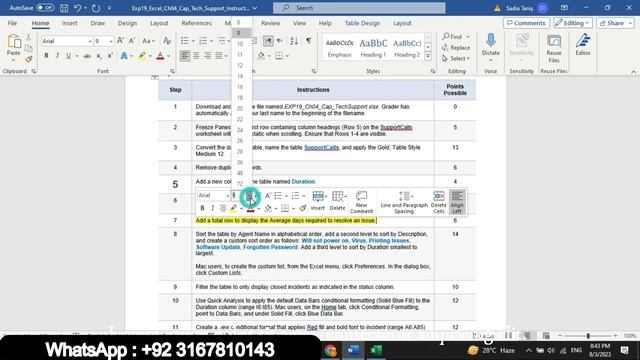Toggle the AutoSave switch

[x=45, y=8]
